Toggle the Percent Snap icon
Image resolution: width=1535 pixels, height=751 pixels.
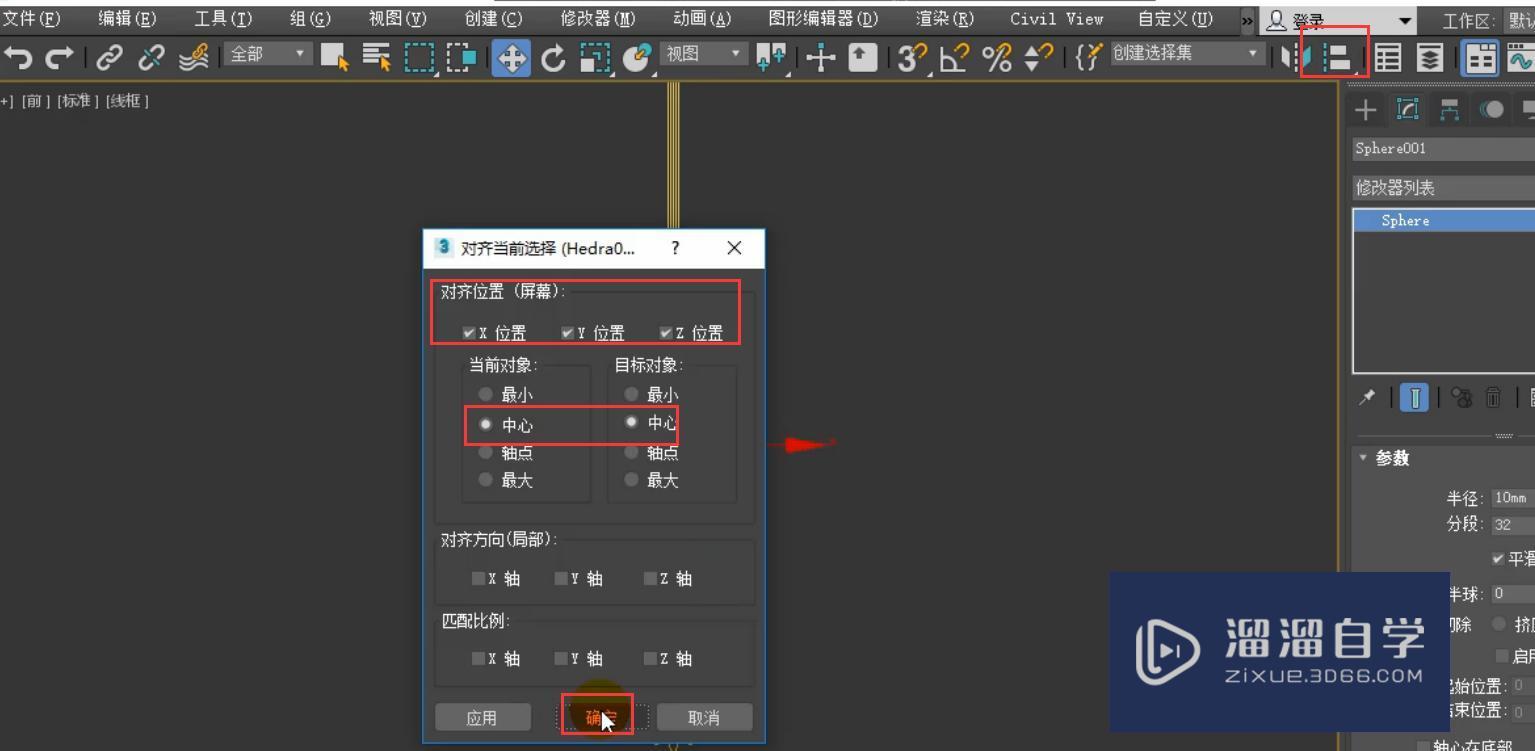(997, 58)
